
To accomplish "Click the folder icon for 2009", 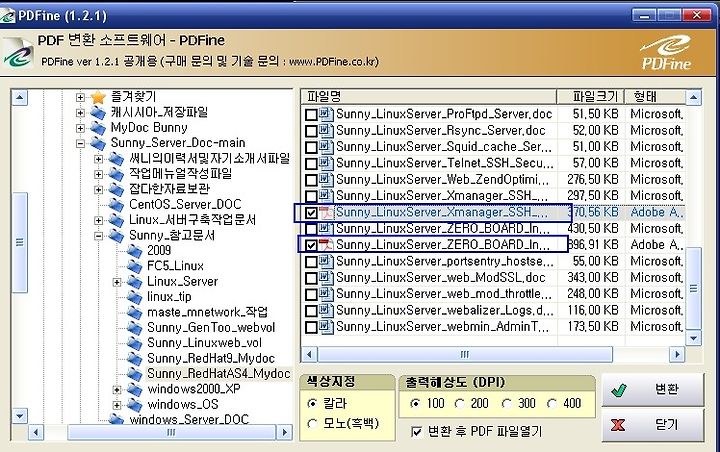I will click(x=135, y=251).
